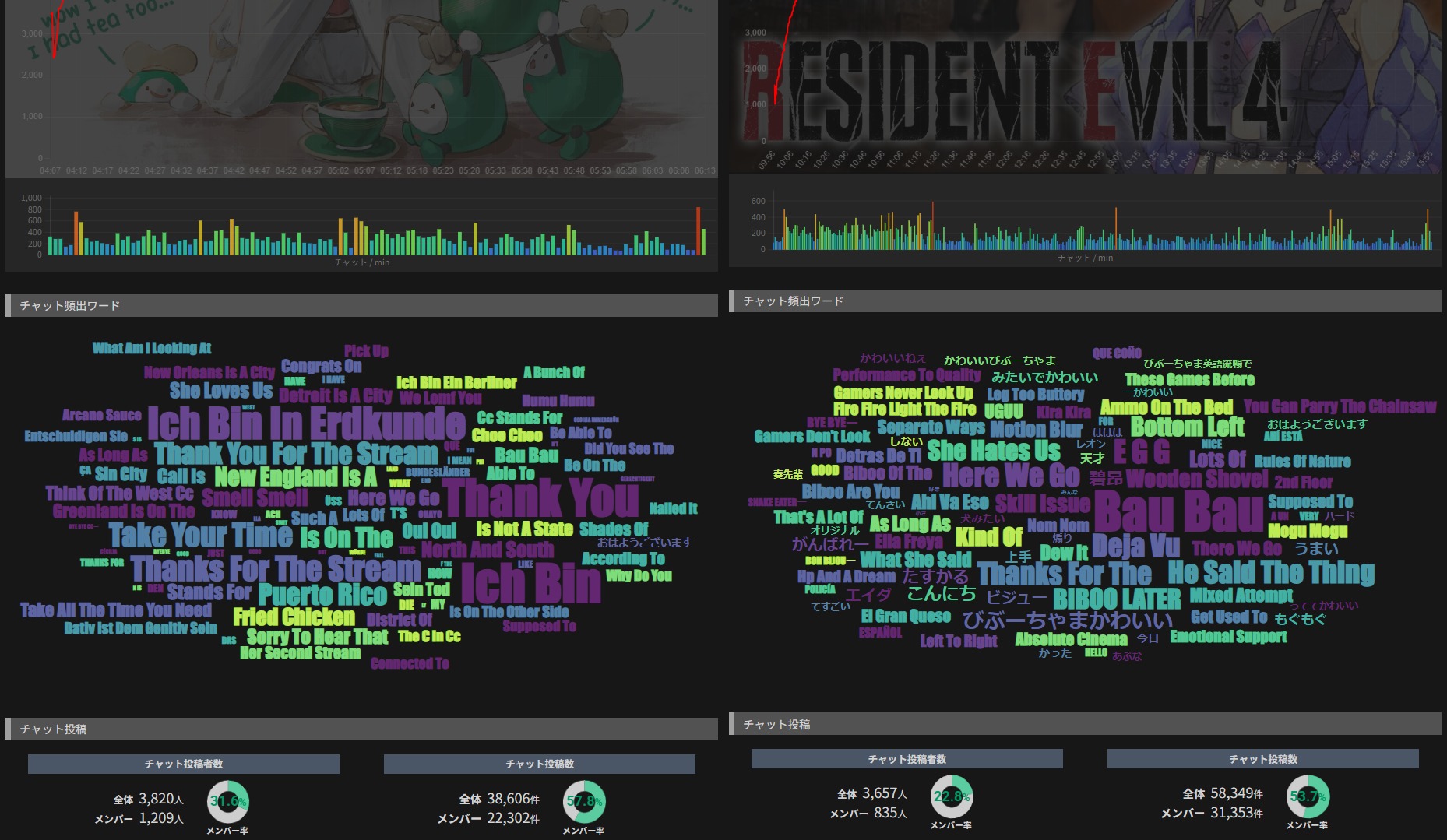This screenshot has width=1447, height=840.
Task: Click 'Cc Stands For' phrase
Action: (519, 418)
